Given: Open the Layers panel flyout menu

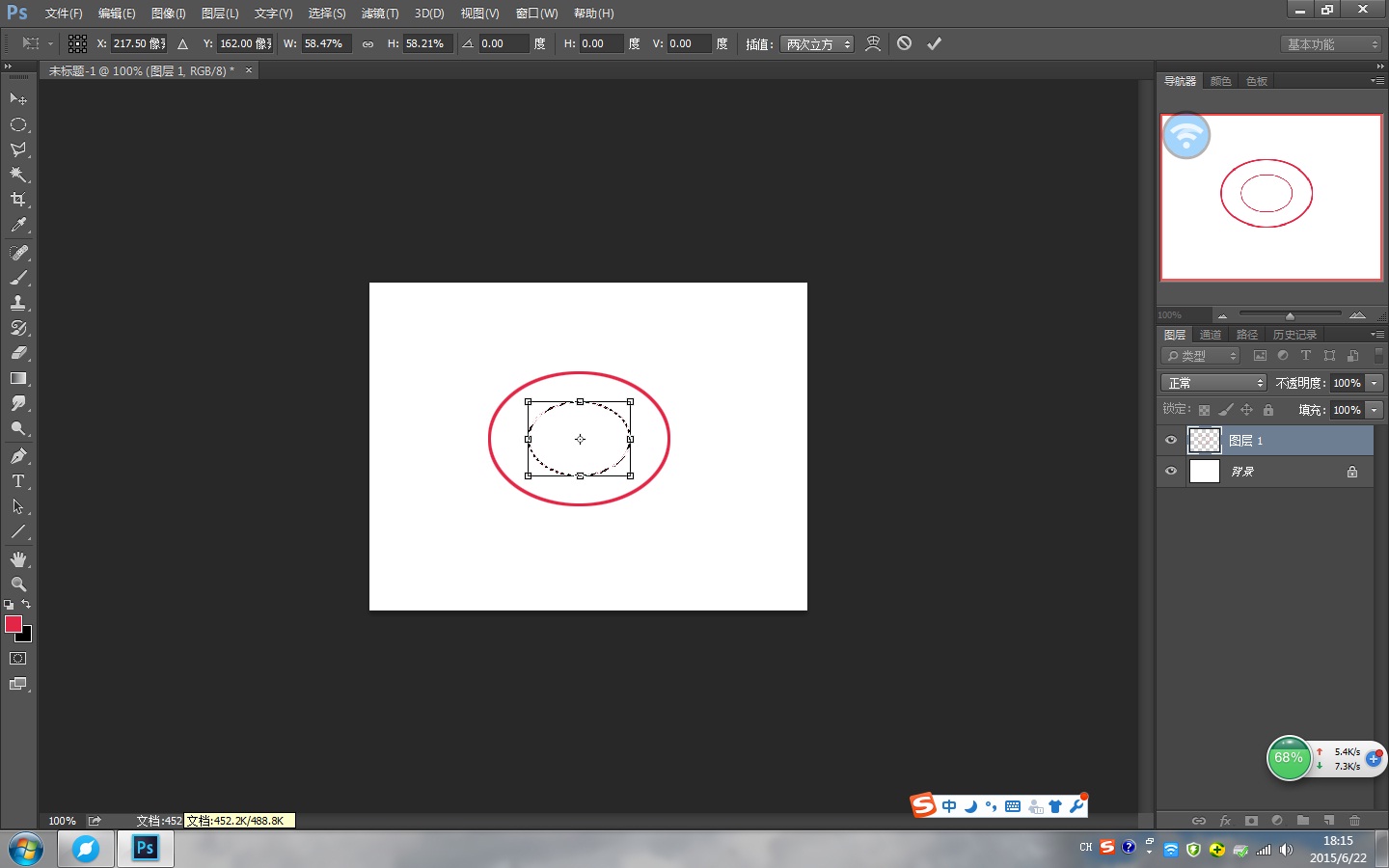Looking at the screenshot, I should coord(1377,334).
